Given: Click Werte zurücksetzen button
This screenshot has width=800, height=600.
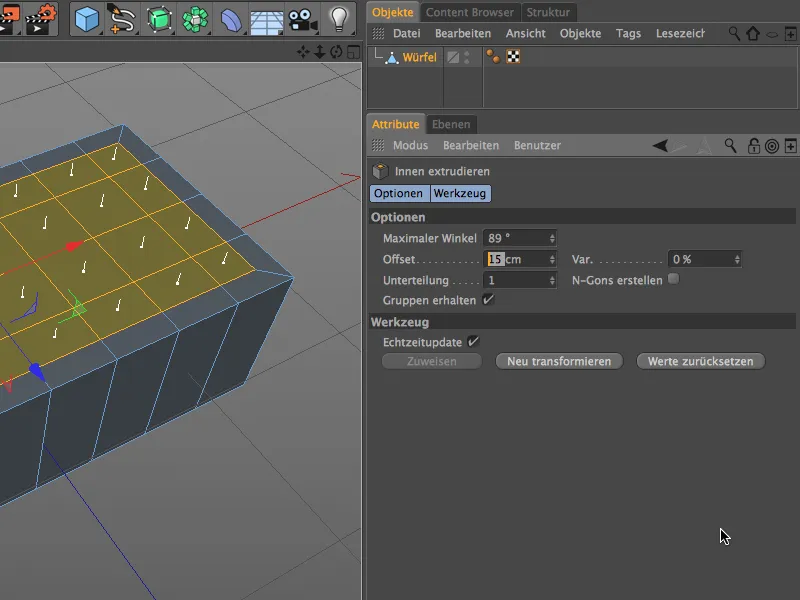Looking at the screenshot, I should 701,361.
